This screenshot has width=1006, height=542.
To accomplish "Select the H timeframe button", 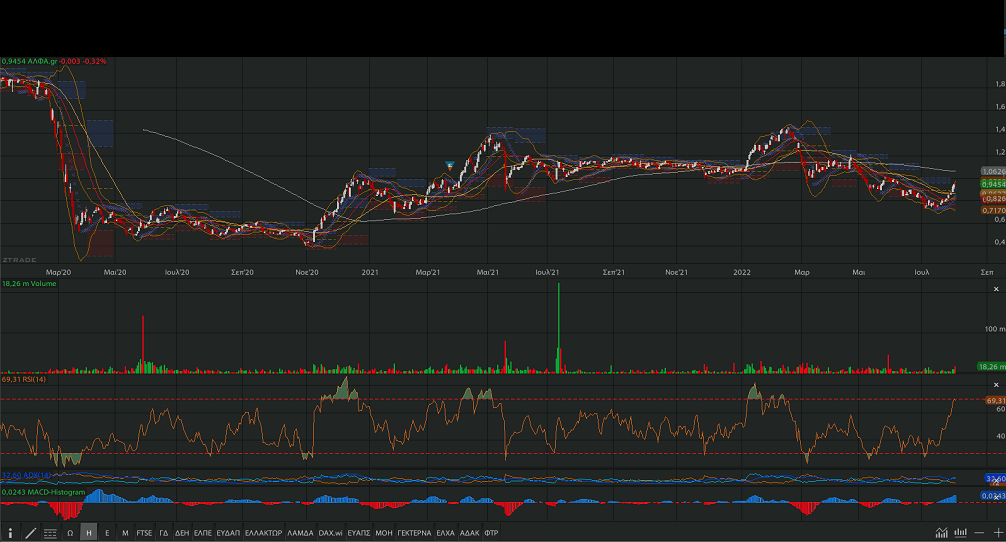I will pyautogui.click(x=89, y=533).
